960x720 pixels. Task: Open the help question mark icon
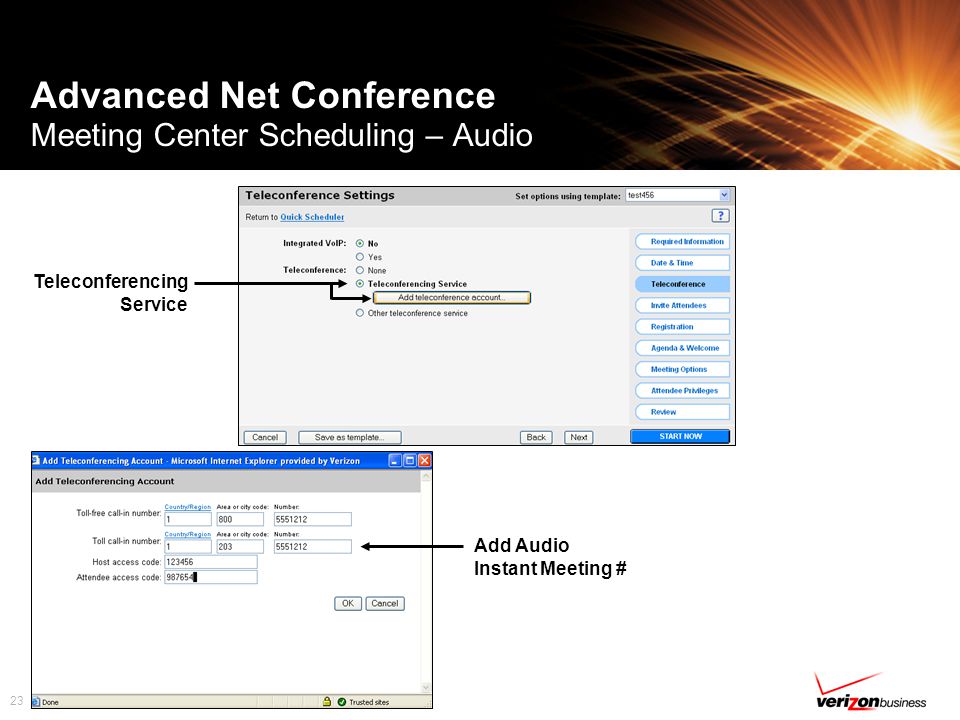coord(720,216)
